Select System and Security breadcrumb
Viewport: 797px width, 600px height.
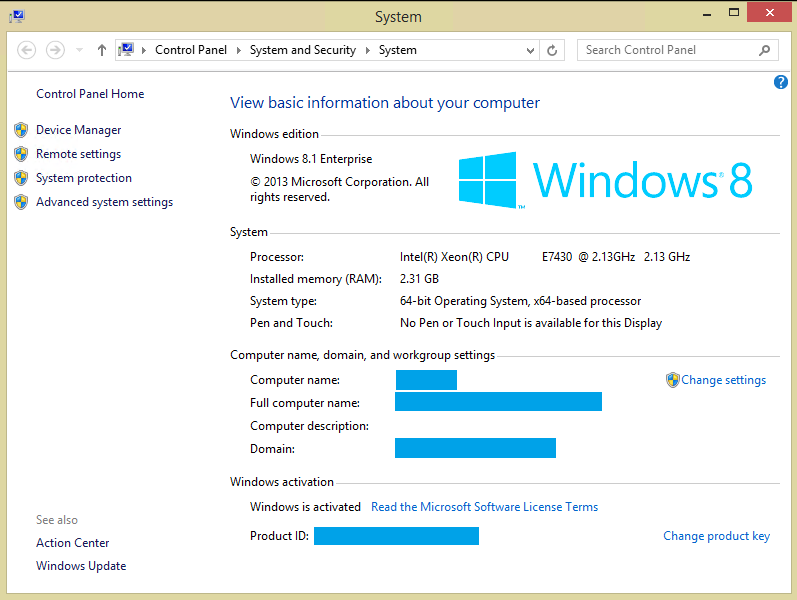302,50
